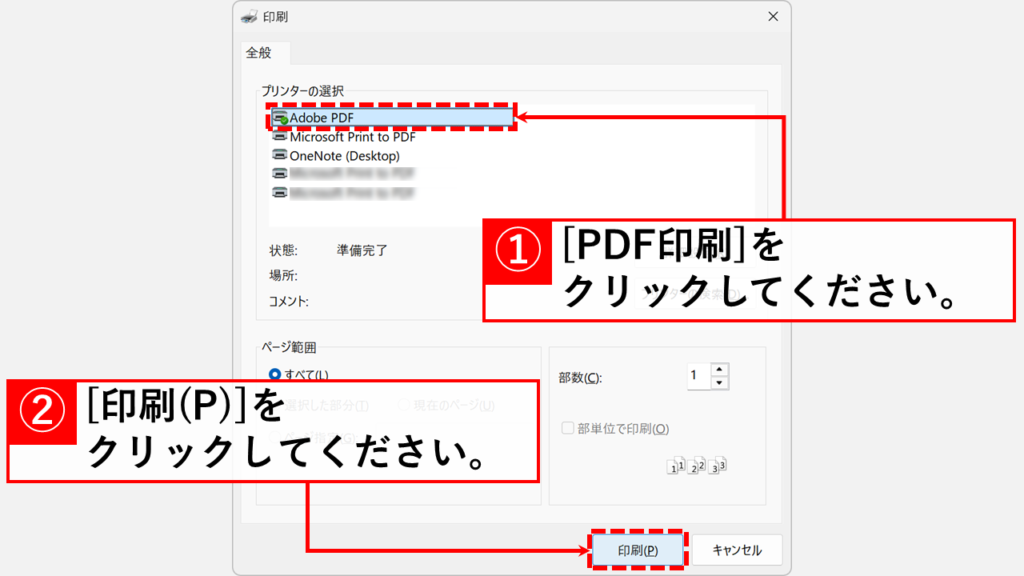1024x576 pixels.
Task: Close the 印刷 dialog
Action: point(773,16)
